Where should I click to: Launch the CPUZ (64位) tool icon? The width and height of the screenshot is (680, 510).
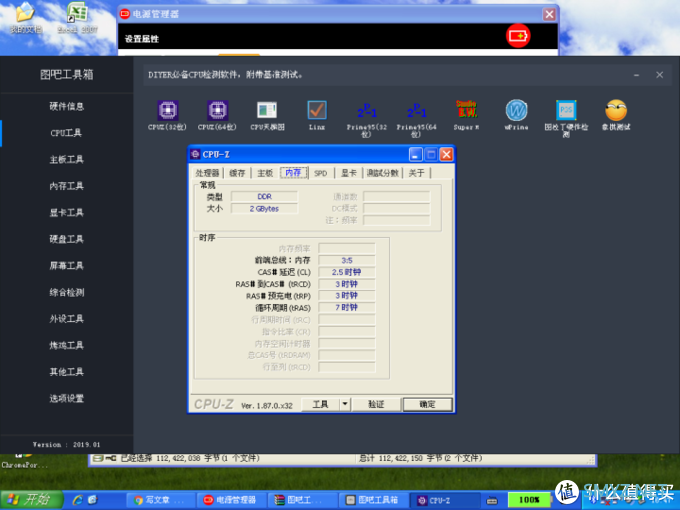tap(217, 111)
